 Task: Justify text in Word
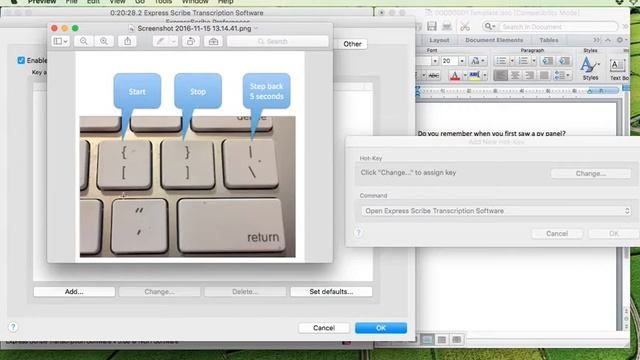point(544,75)
